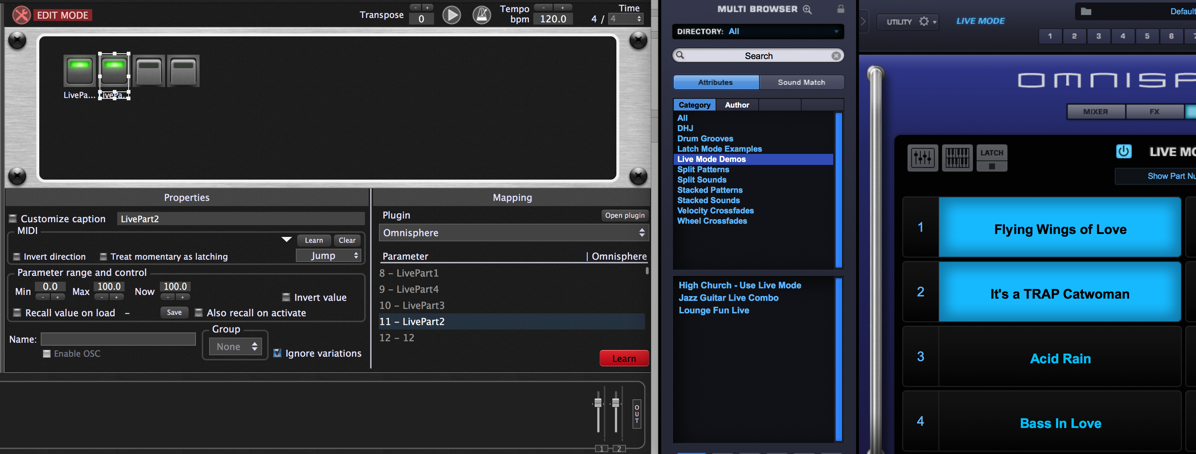The width and height of the screenshot is (1196, 454).
Task: Select the second green LivePart button widget
Action: pyautogui.click(x=113, y=70)
